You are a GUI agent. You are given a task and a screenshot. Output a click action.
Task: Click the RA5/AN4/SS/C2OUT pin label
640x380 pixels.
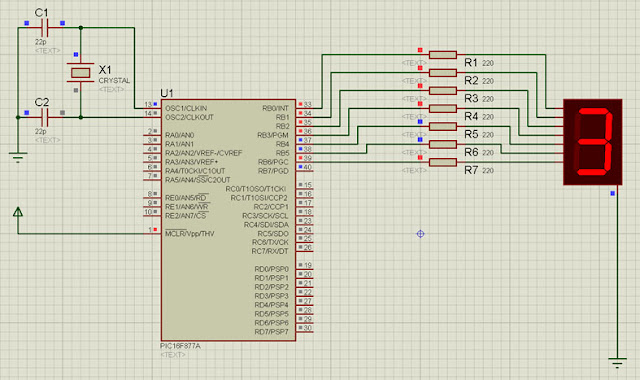click(198, 180)
